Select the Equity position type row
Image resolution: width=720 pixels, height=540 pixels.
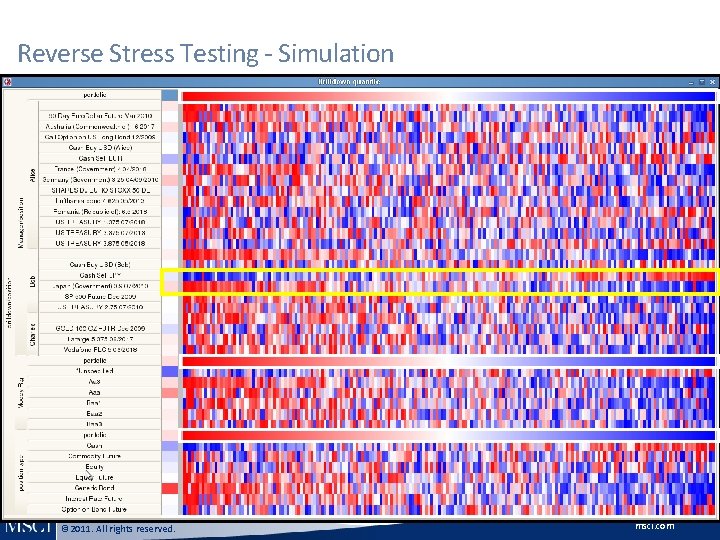pos(94,467)
